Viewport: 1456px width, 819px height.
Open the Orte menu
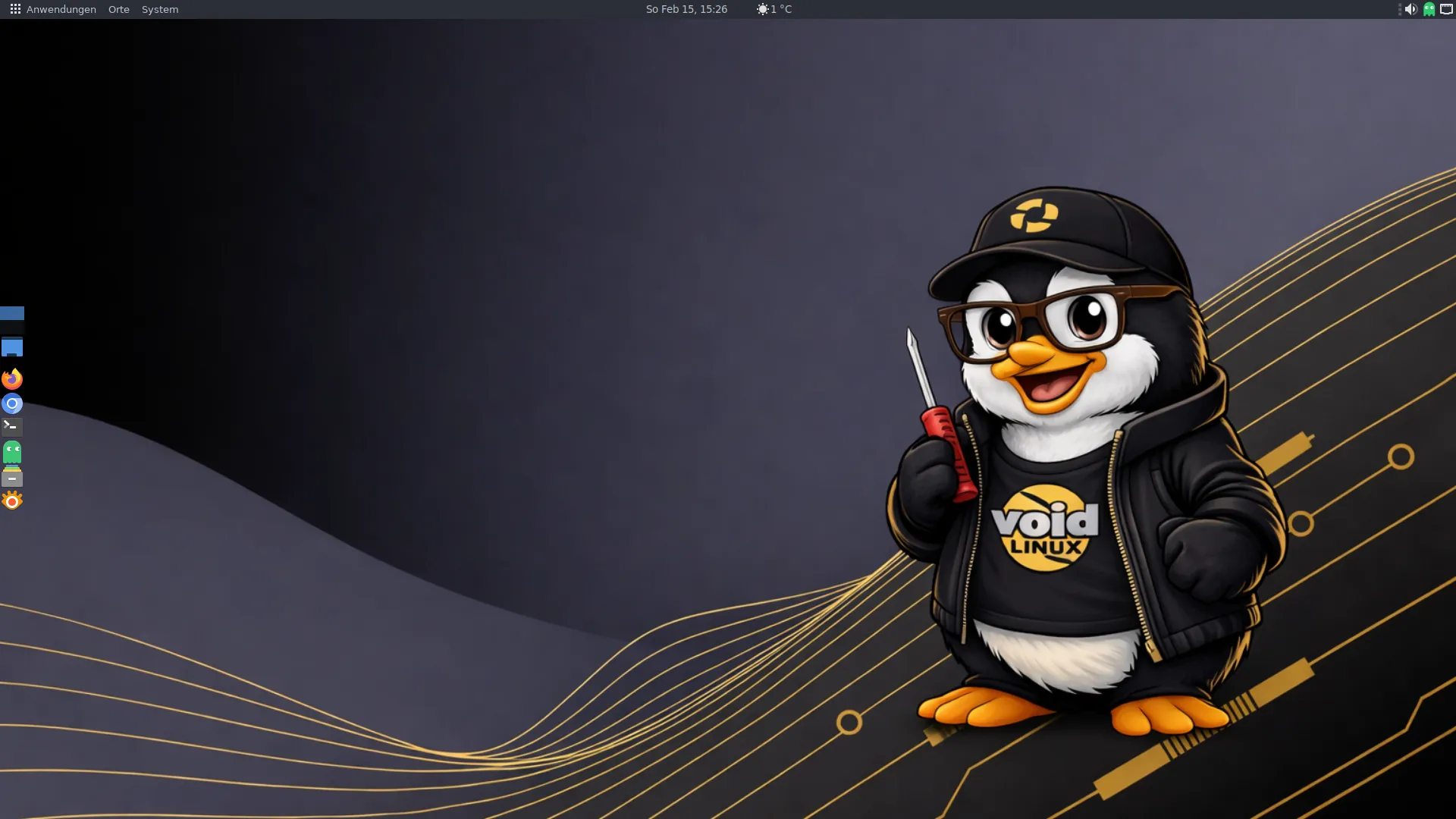118,9
